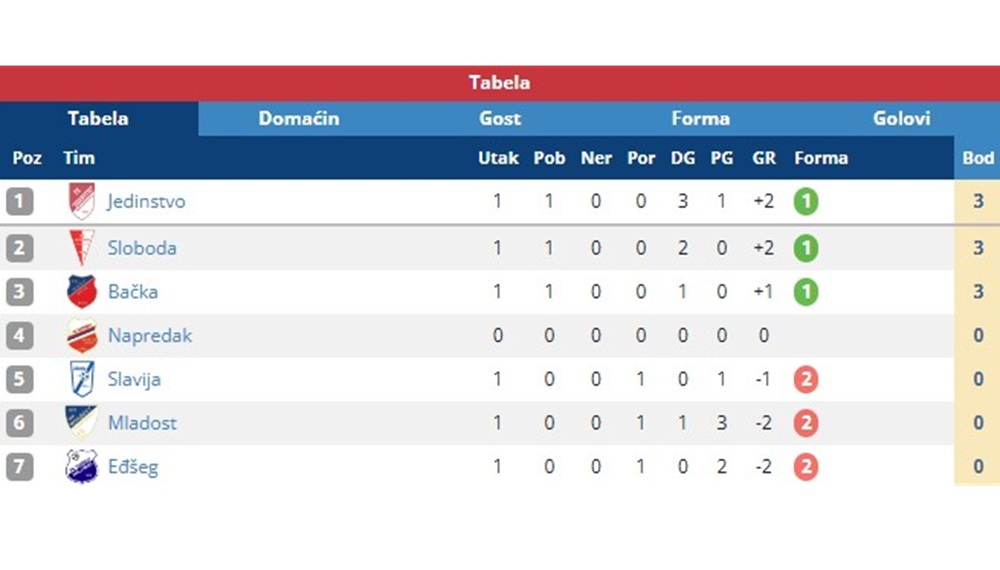Click the position 1 badge

[20, 201]
